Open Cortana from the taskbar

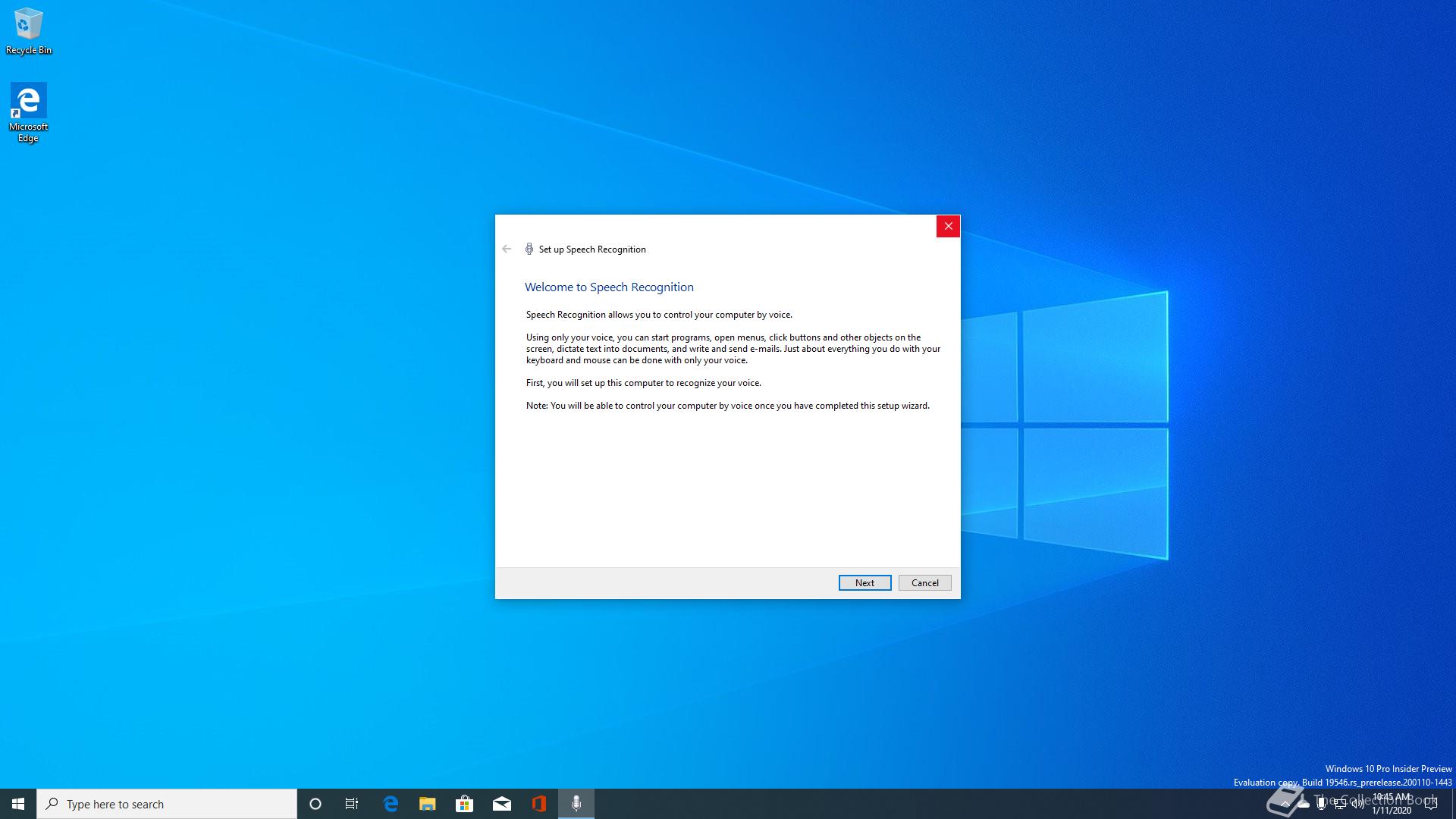(x=315, y=804)
